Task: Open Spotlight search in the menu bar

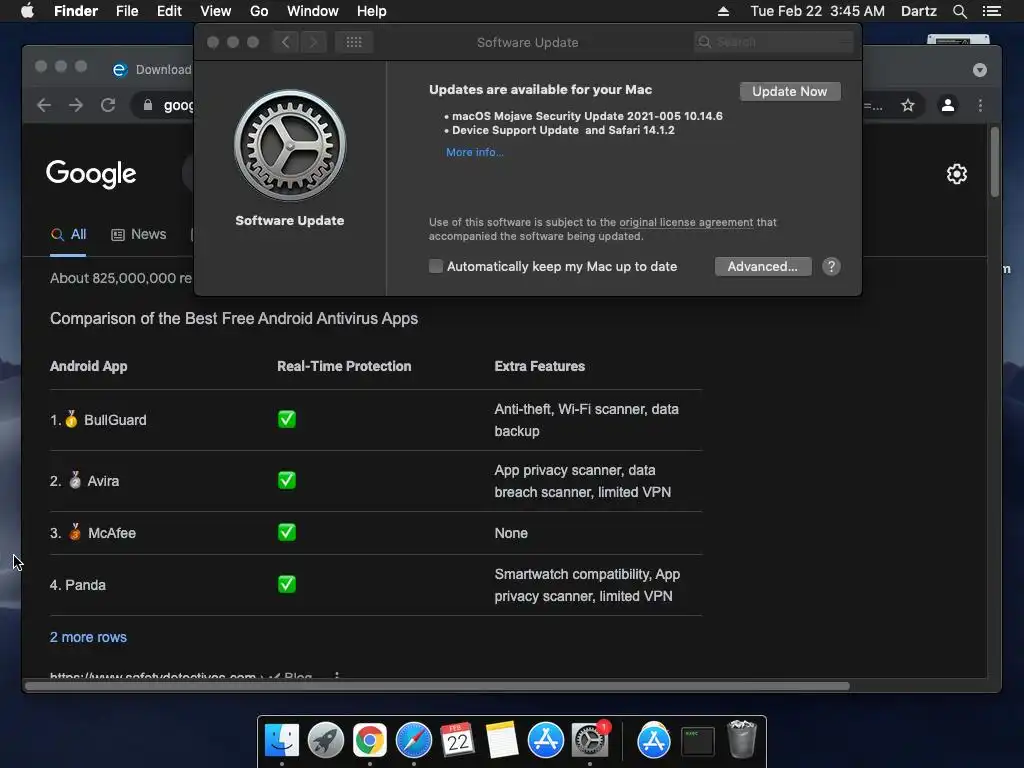Action: 959,11
